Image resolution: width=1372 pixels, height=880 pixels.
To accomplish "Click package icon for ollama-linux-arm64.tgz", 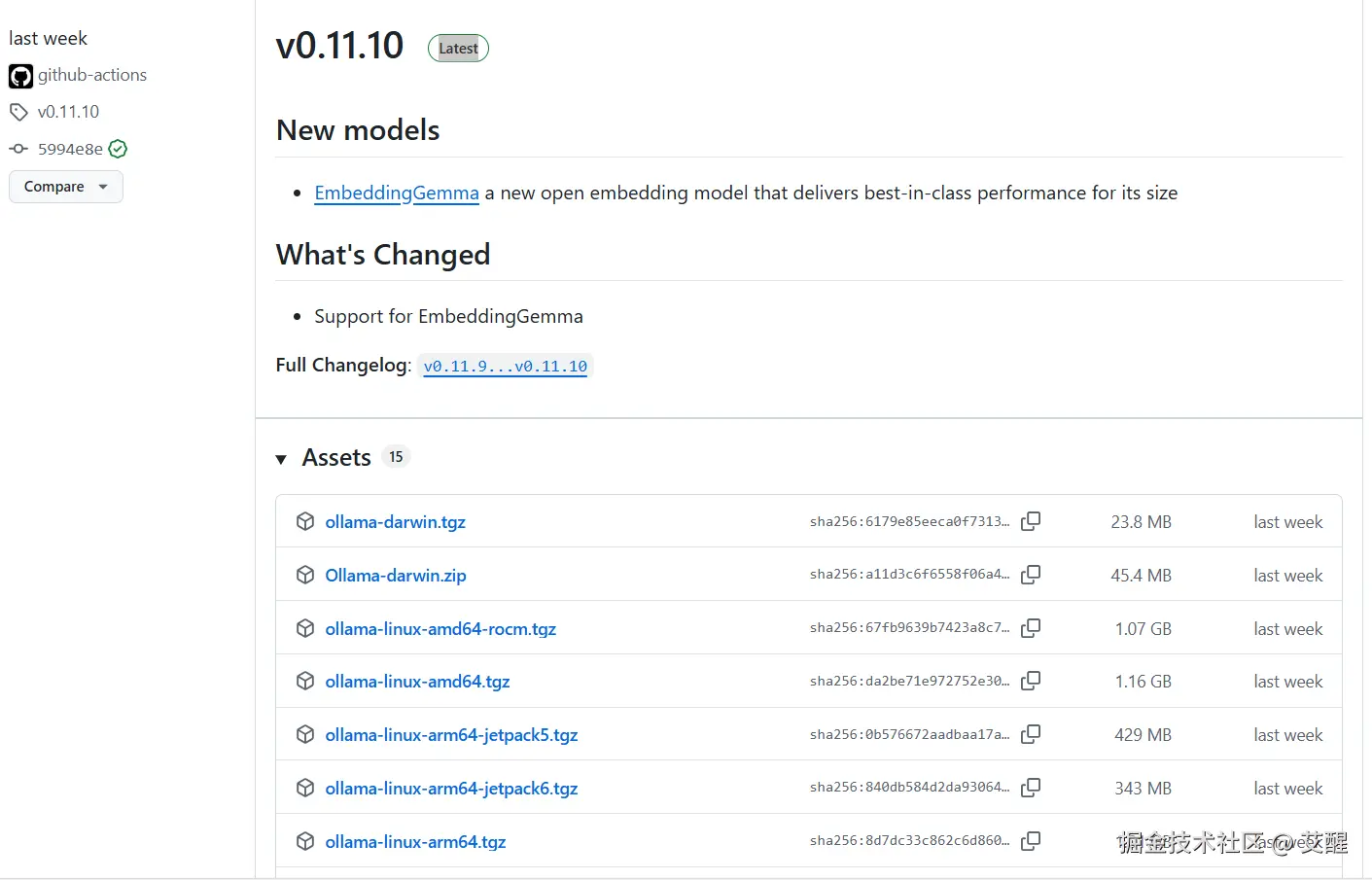I will (305, 841).
